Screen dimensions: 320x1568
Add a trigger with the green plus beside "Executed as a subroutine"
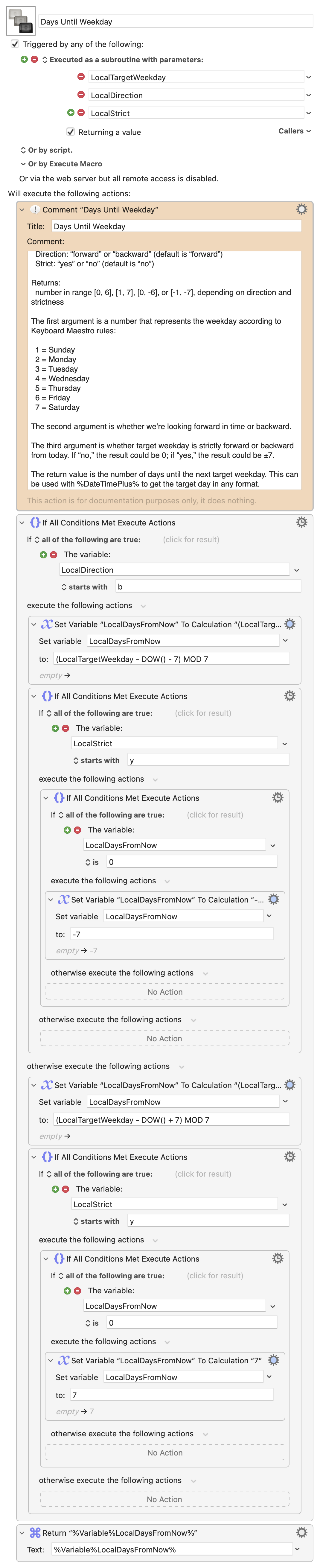tap(24, 60)
